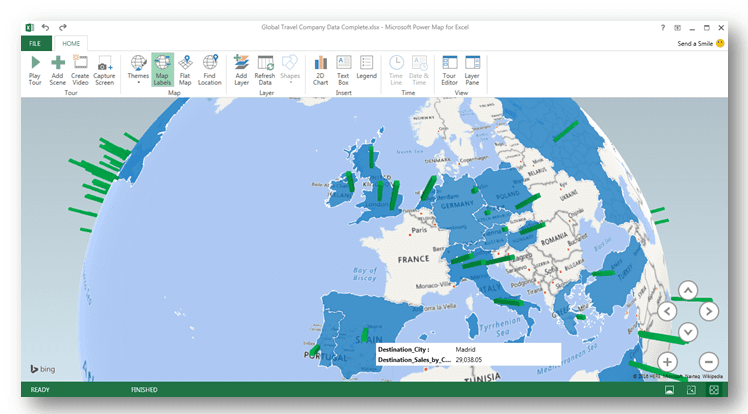Click the FRANCE map label
The width and height of the screenshot is (748, 414).
click(x=413, y=259)
